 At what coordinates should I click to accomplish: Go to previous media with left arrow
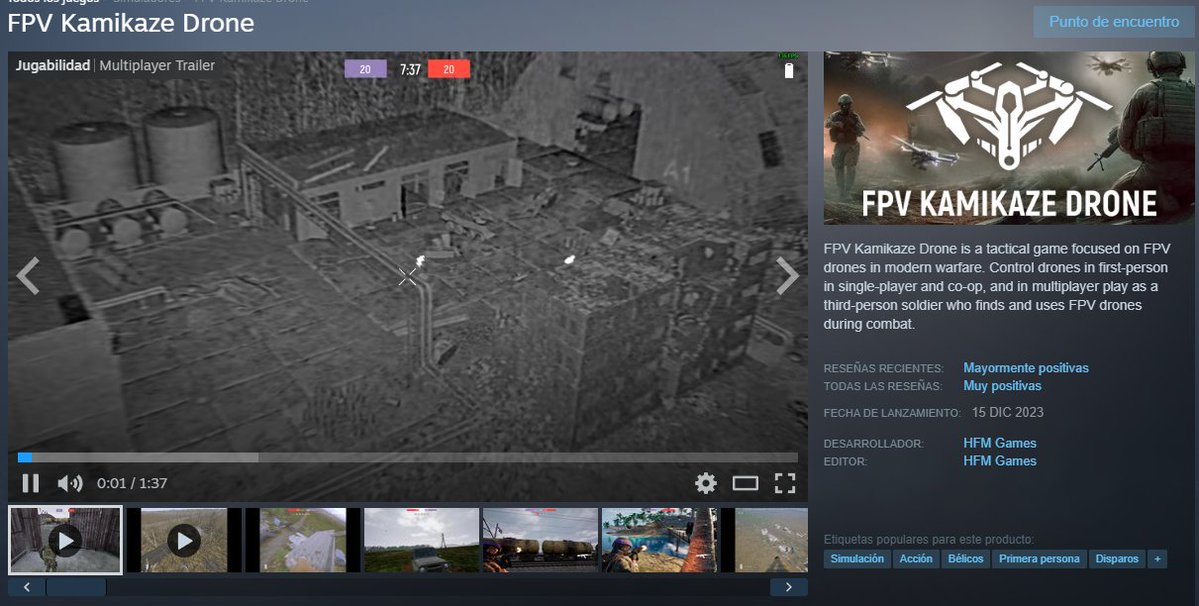(x=28, y=276)
